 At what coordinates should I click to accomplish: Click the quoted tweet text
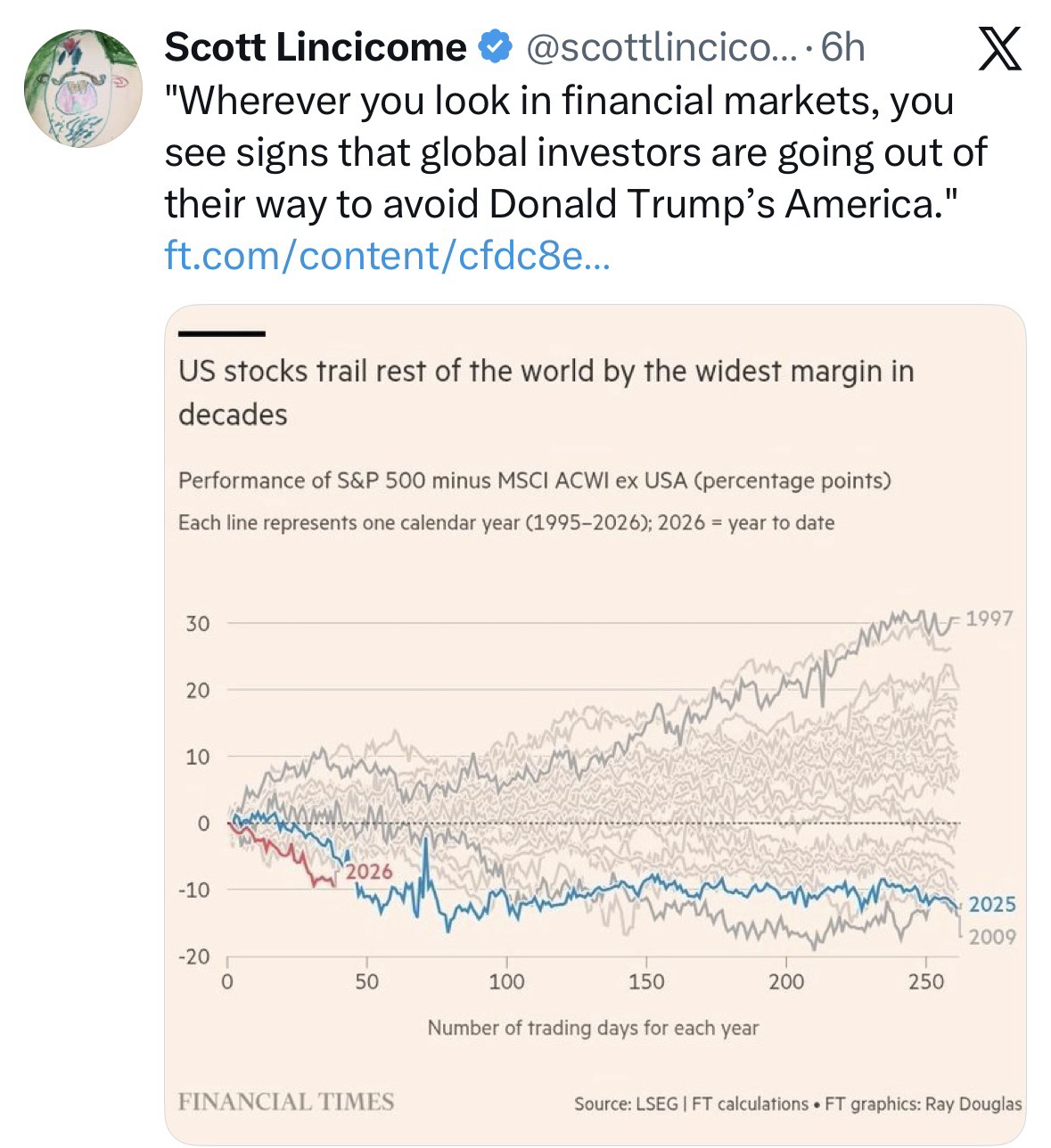(575, 152)
